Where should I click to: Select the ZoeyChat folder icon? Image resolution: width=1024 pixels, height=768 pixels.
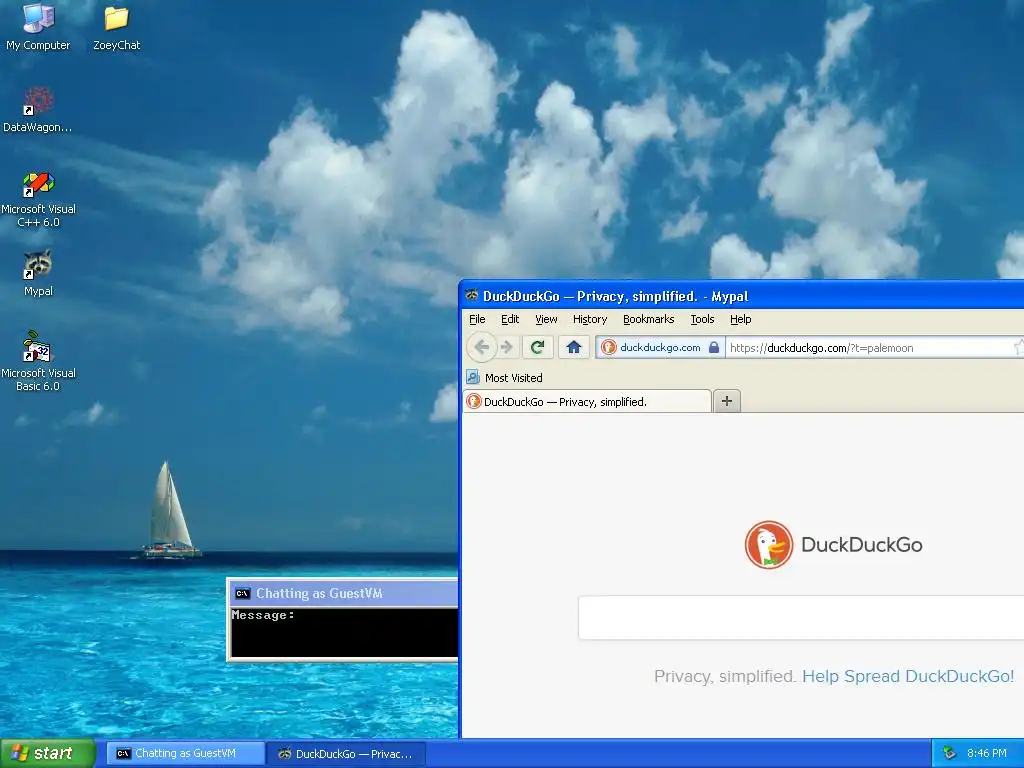tap(116, 27)
